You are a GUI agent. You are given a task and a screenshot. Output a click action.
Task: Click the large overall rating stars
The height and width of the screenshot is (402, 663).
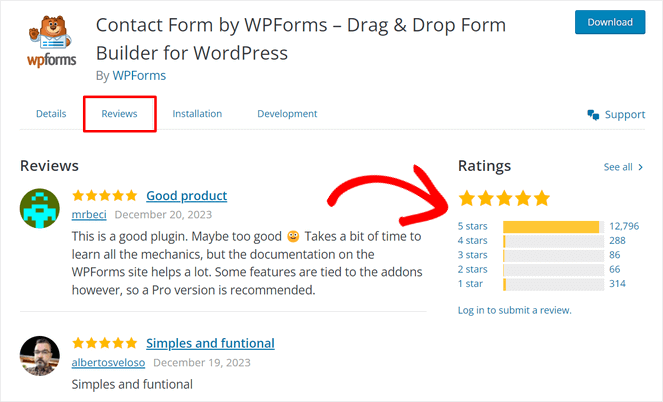pos(504,198)
